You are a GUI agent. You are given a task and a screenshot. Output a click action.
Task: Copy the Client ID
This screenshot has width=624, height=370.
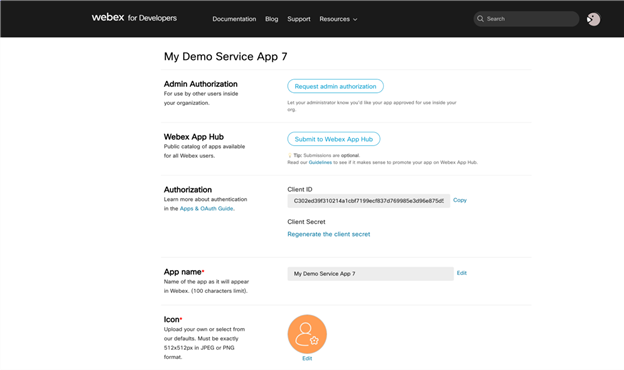point(460,200)
